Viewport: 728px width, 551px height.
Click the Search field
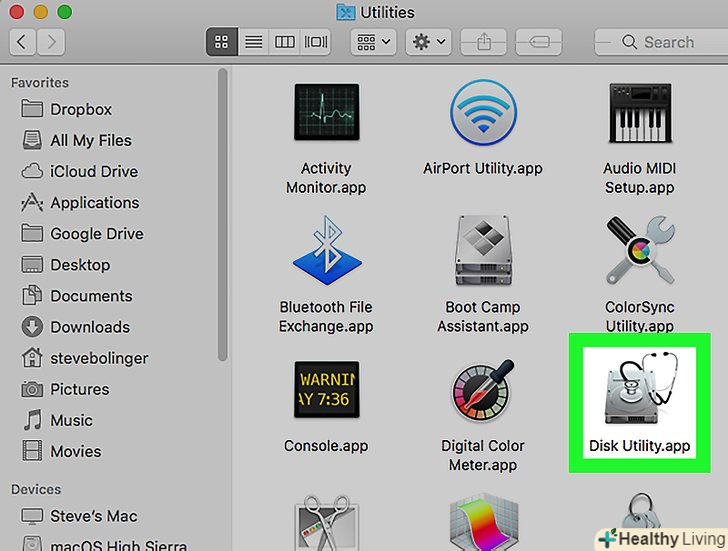[665, 42]
